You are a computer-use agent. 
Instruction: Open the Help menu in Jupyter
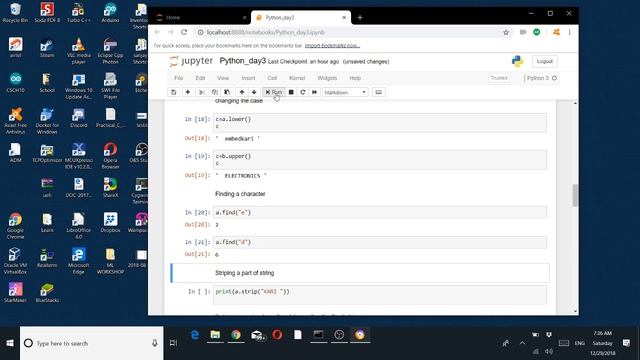pos(355,78)
